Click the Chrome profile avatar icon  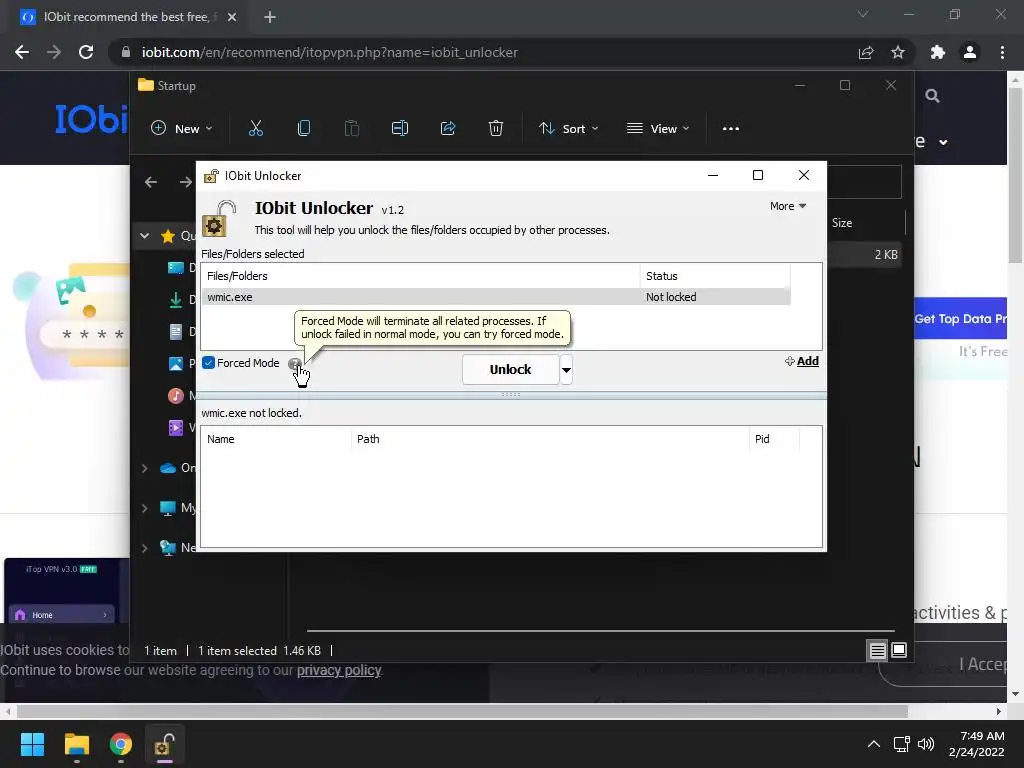click(970, 52)
